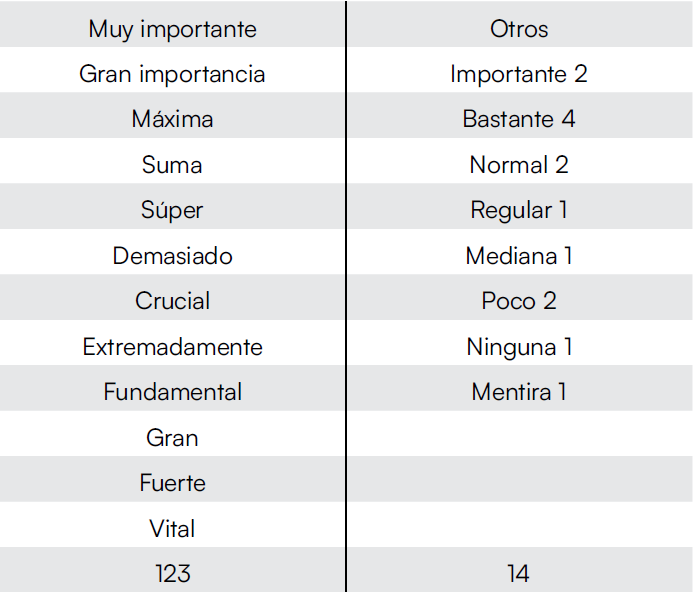Select the 'Normal 2' cell
The width and height of the screenshot is (693, 592).
click(x=519, y=165)
